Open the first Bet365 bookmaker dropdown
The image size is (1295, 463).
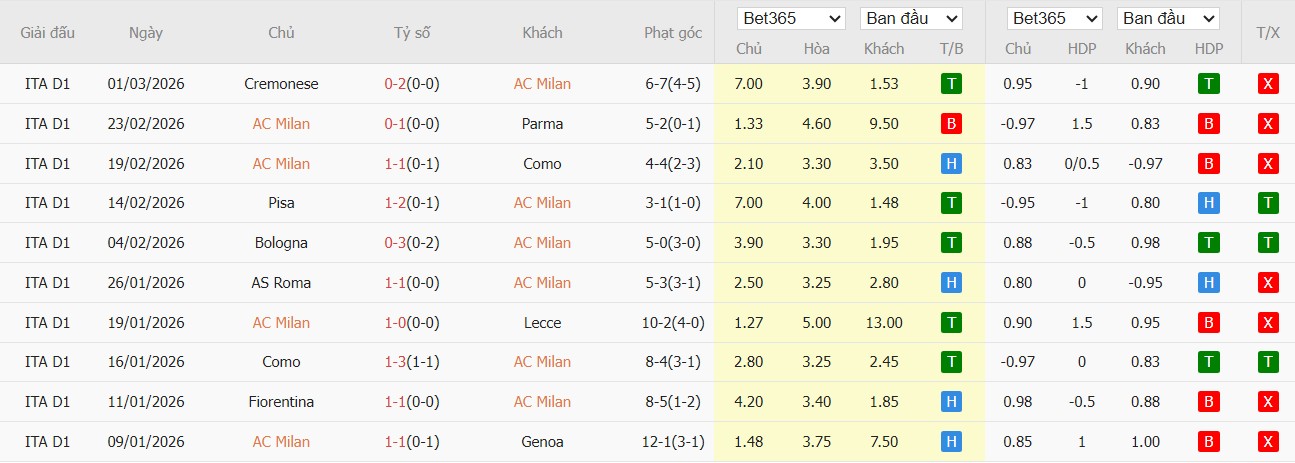[792, 19]
